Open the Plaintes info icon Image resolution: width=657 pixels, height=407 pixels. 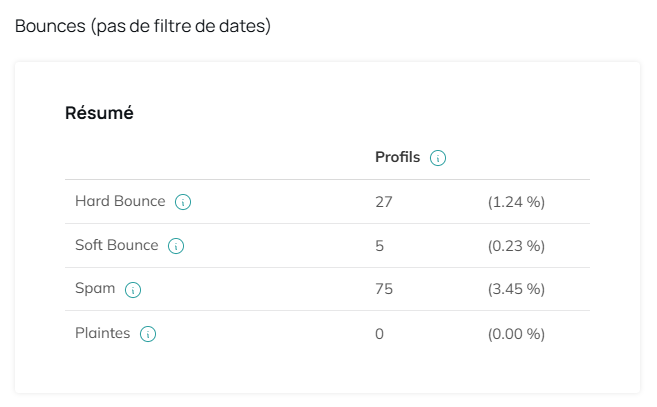pyautogui.click(x=148, y=334)
